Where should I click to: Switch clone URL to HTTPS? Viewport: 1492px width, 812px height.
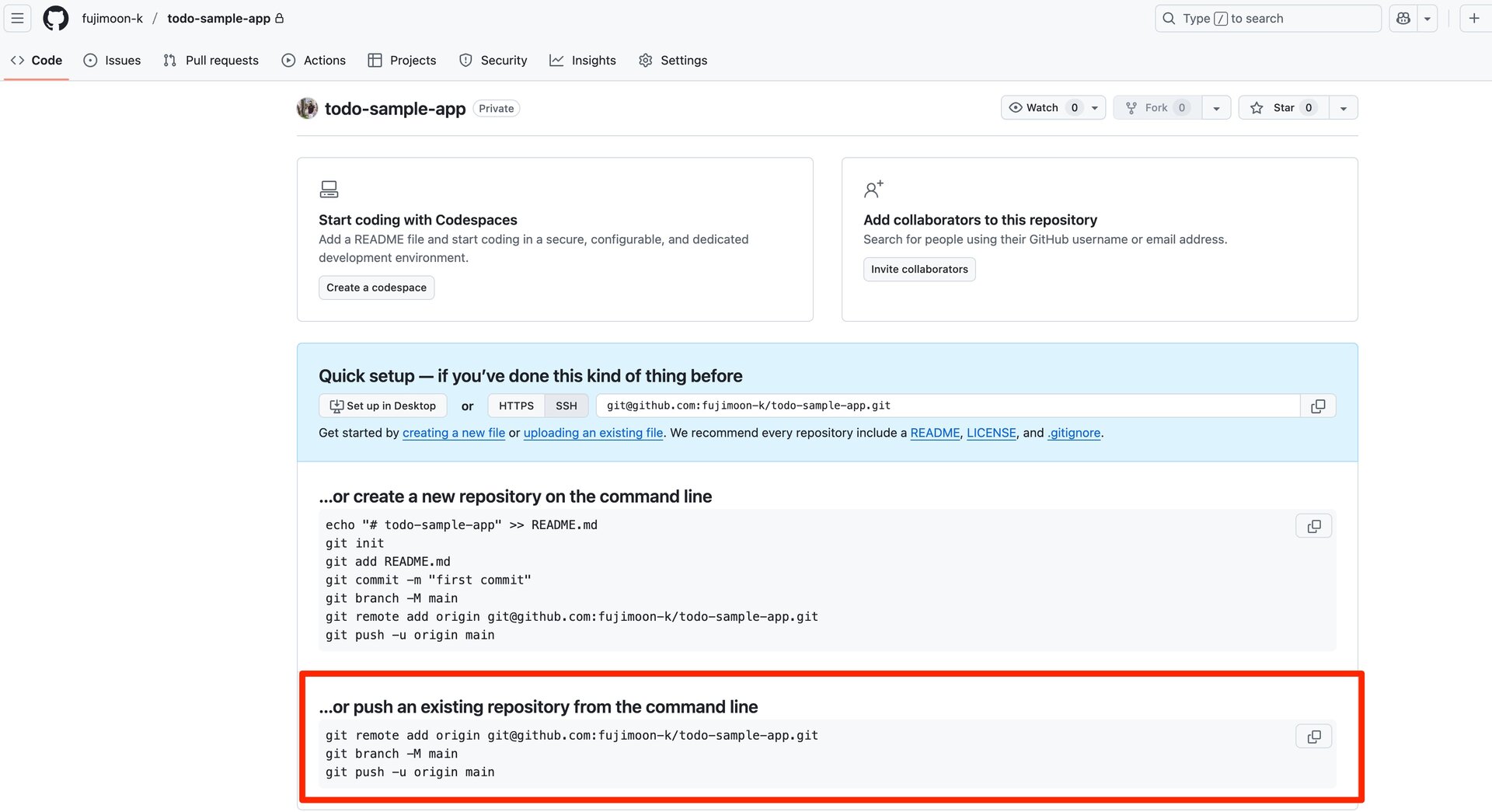tap(516, 406)
